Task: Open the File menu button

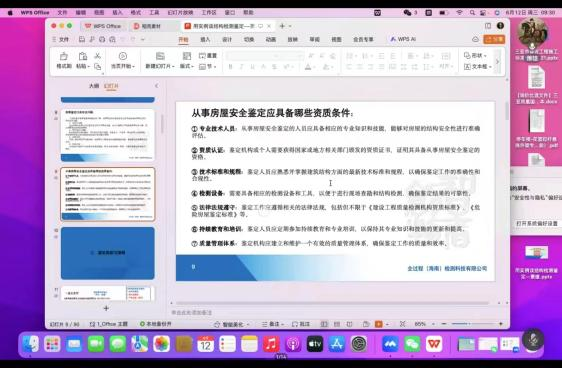Action: [x=61, y=39]
